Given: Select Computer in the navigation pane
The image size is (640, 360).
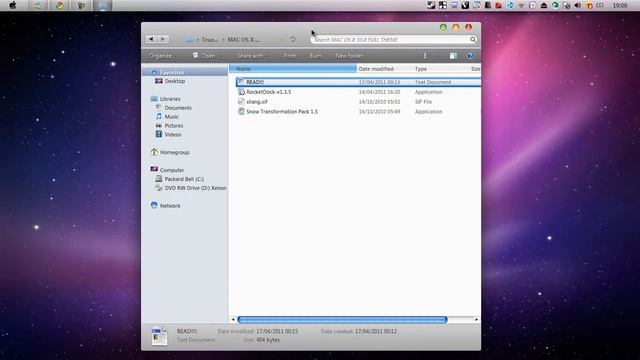Looking at the screenshot, I should point(172,170).
